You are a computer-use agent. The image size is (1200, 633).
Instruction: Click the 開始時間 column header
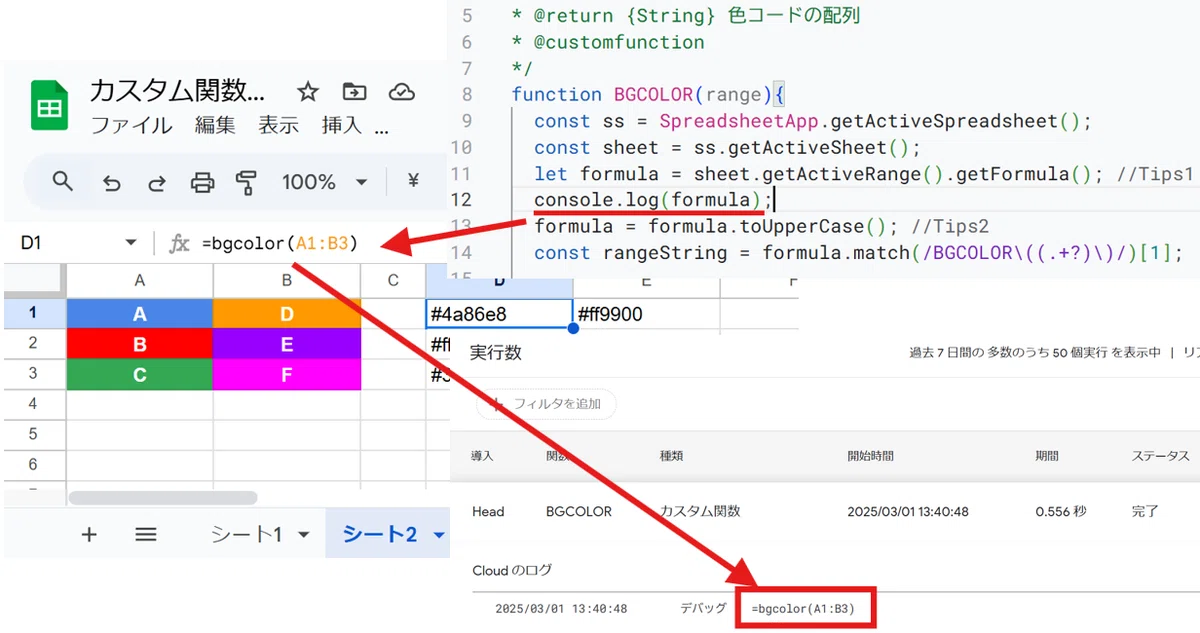870,456
